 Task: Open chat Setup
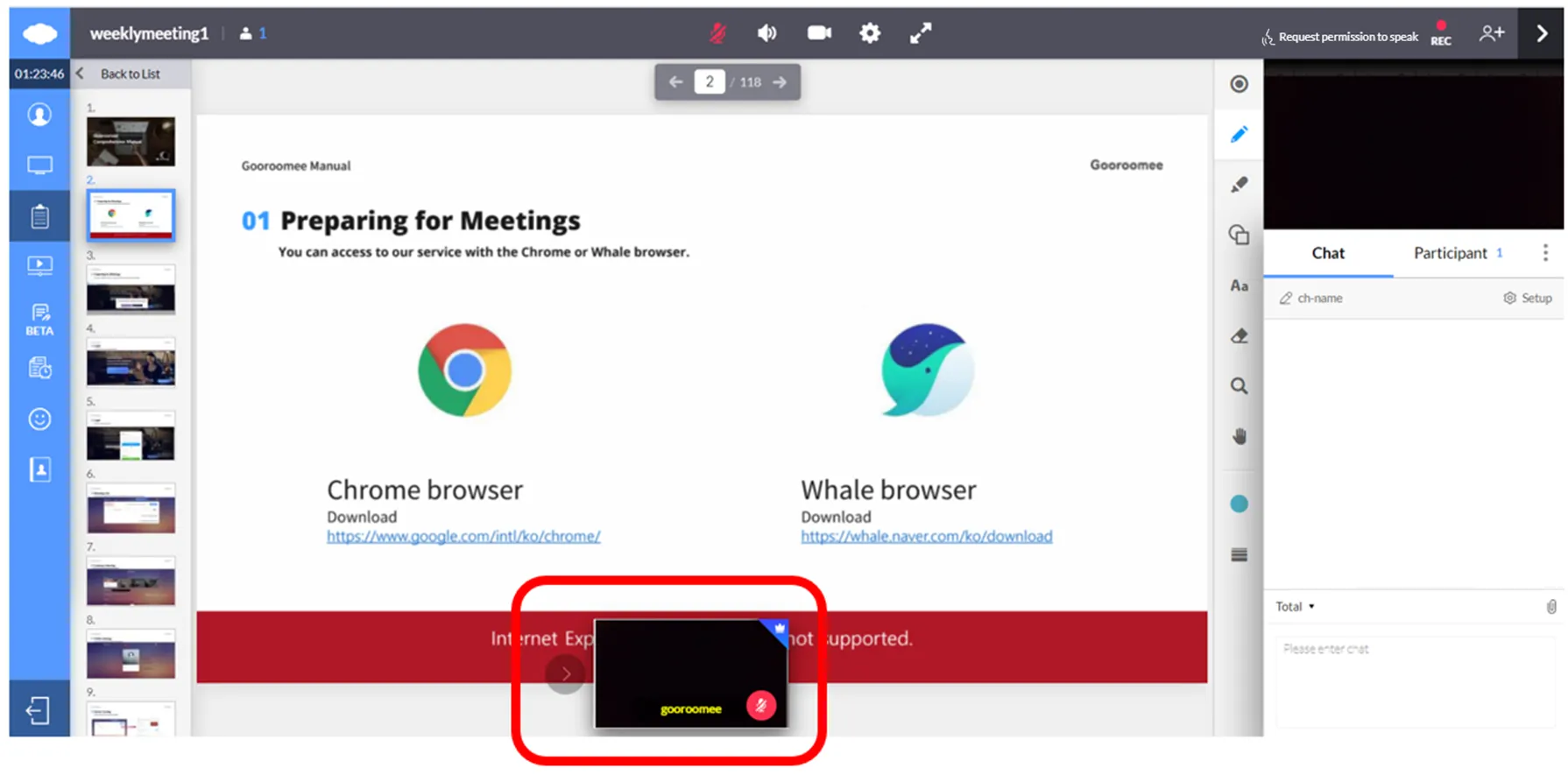click(1528, 299)
